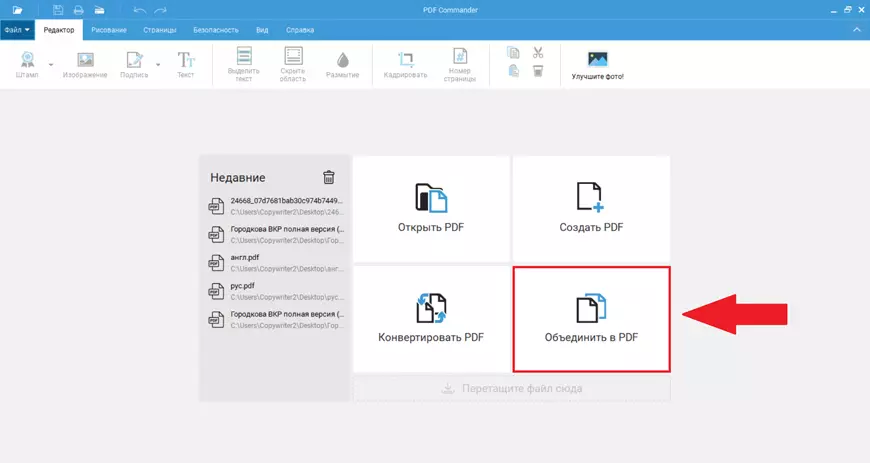This screenshot has width=870, height=463.
Task: Open the Подпись dropdown arrow
Action: click(x=158, y=65)
